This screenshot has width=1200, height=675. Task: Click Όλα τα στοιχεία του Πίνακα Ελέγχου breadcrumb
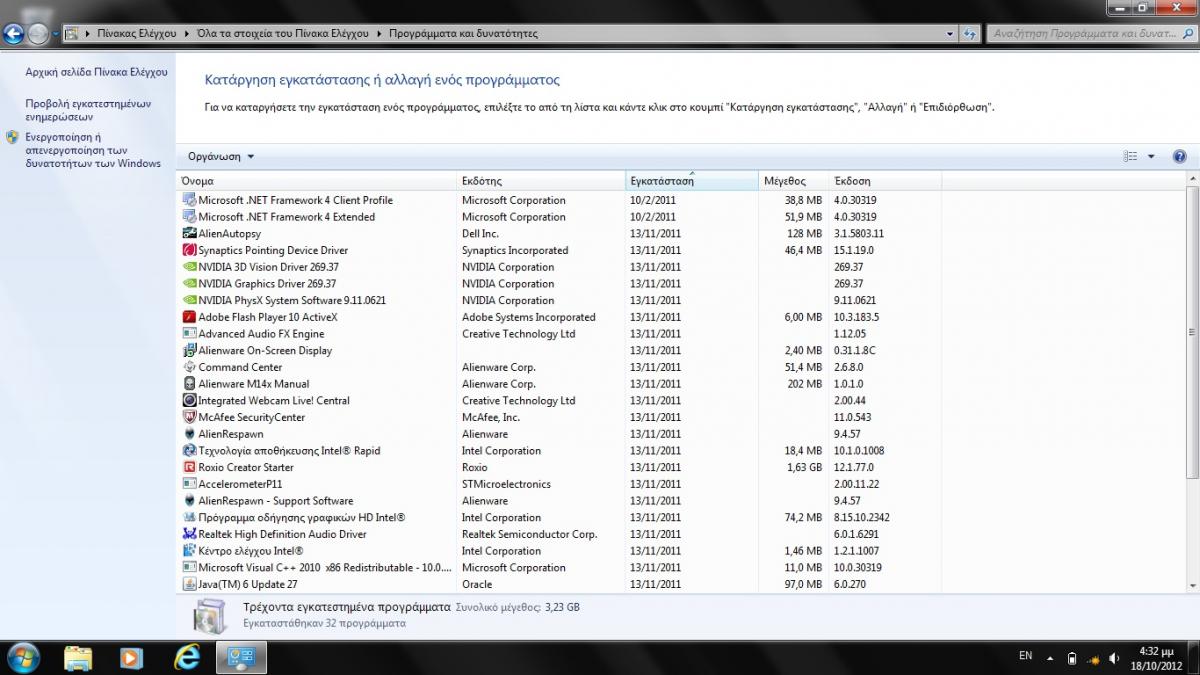click(x=285, y=33)
